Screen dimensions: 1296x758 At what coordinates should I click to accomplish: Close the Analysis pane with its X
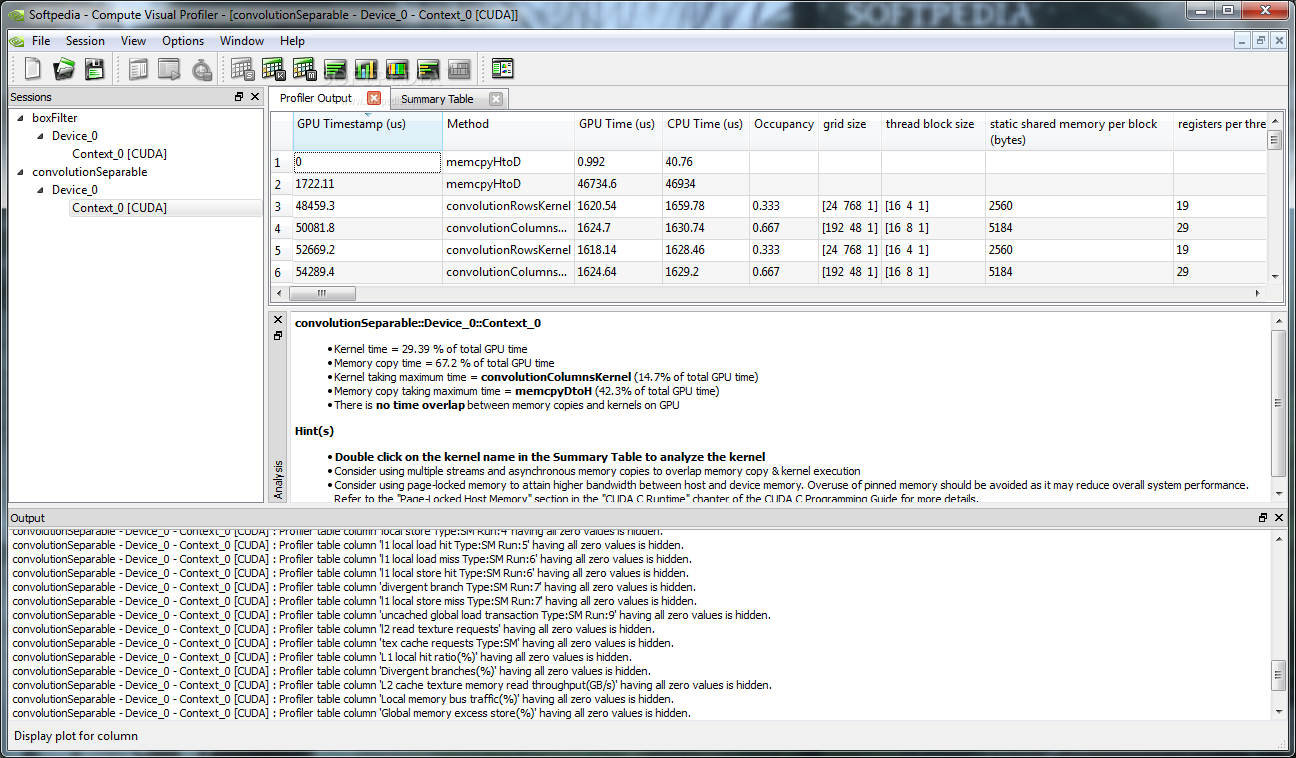[278, 320]
